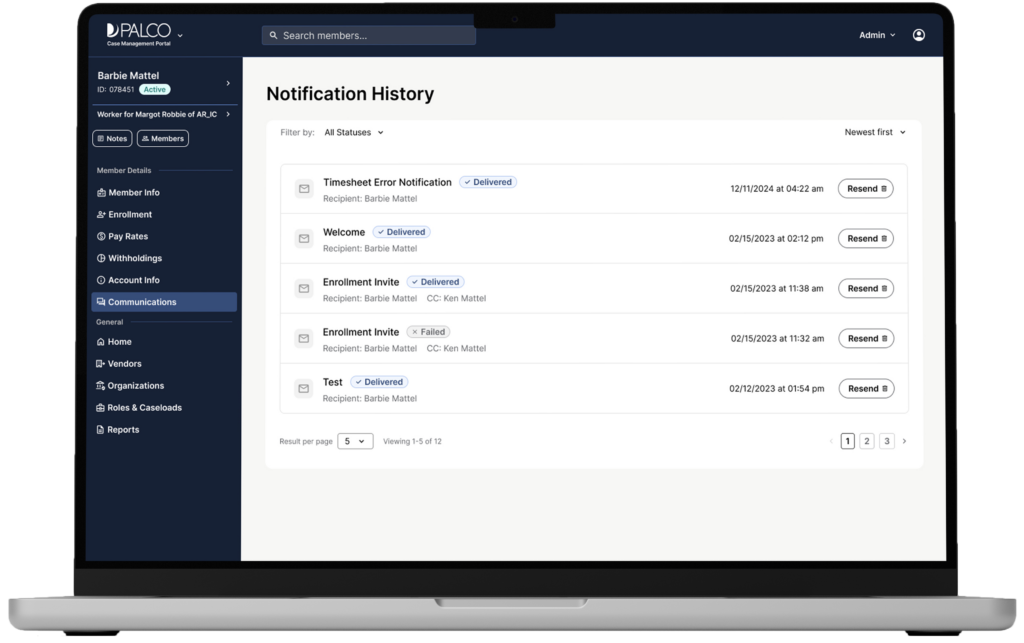Change results per page dropdown

click(x=355, y=441)
